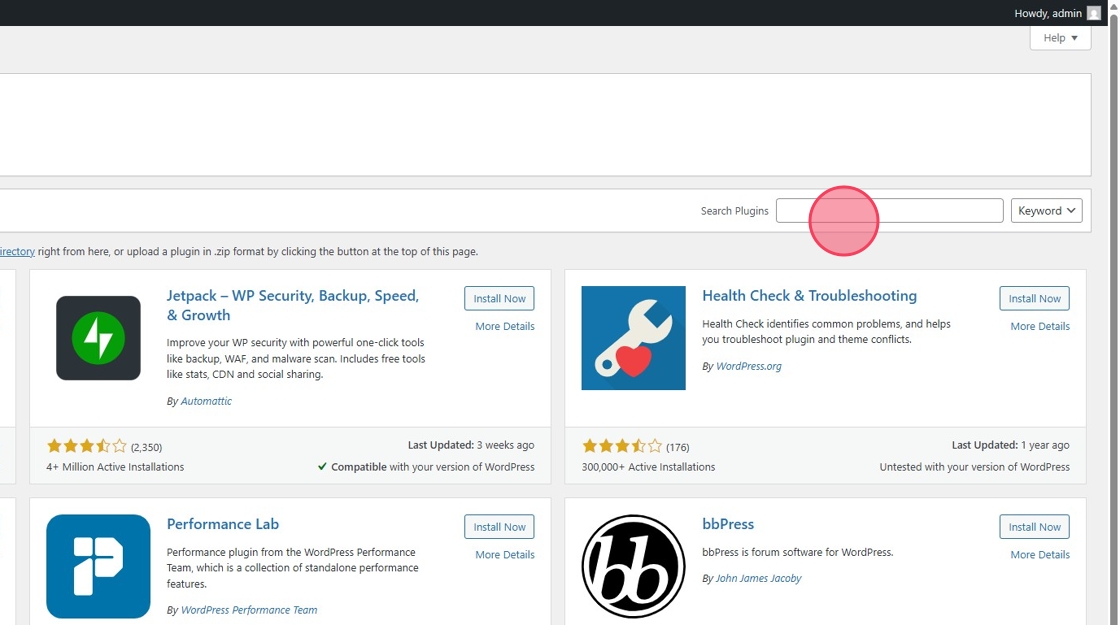The width and height of the screenshot is (1120, 625).
Task: Expand the Help dropdown tab
Action: (1060, 38)
